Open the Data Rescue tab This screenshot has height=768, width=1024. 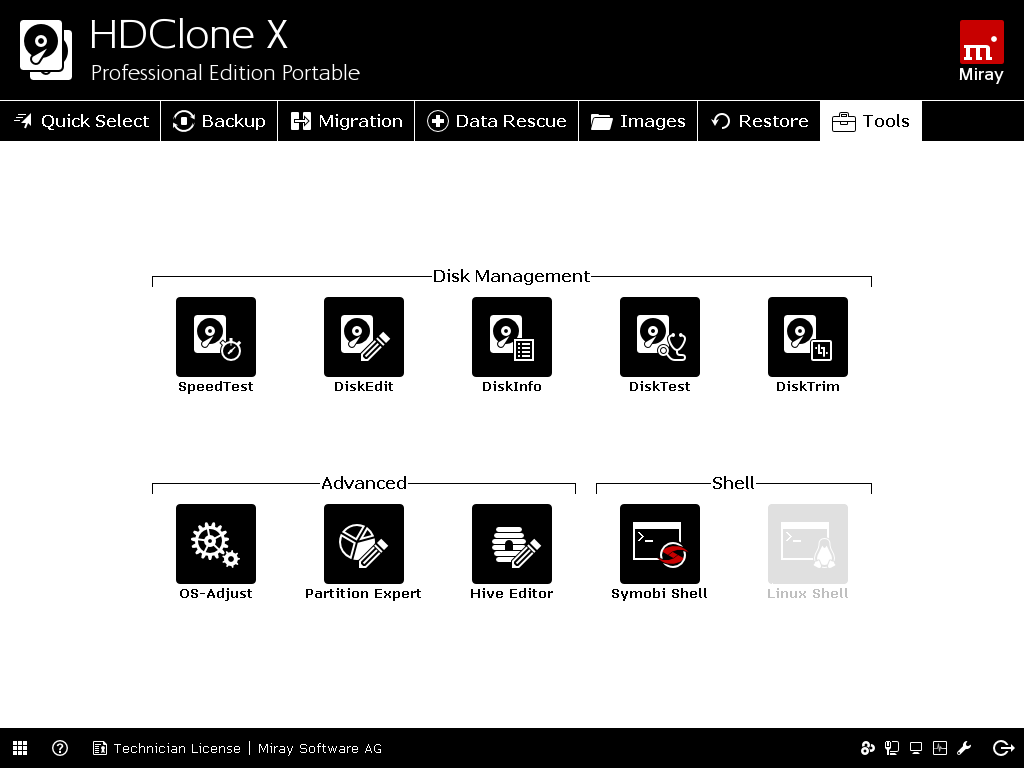[496, 121]
